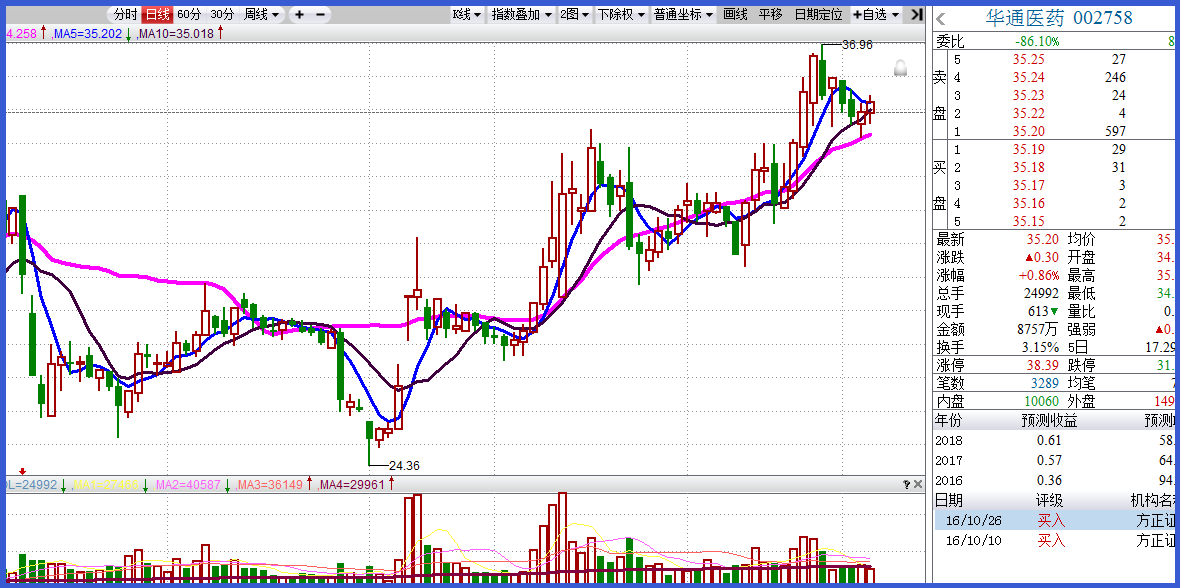
Task: Select sell level 5 price 35.25
Action: click(1028, 59)
